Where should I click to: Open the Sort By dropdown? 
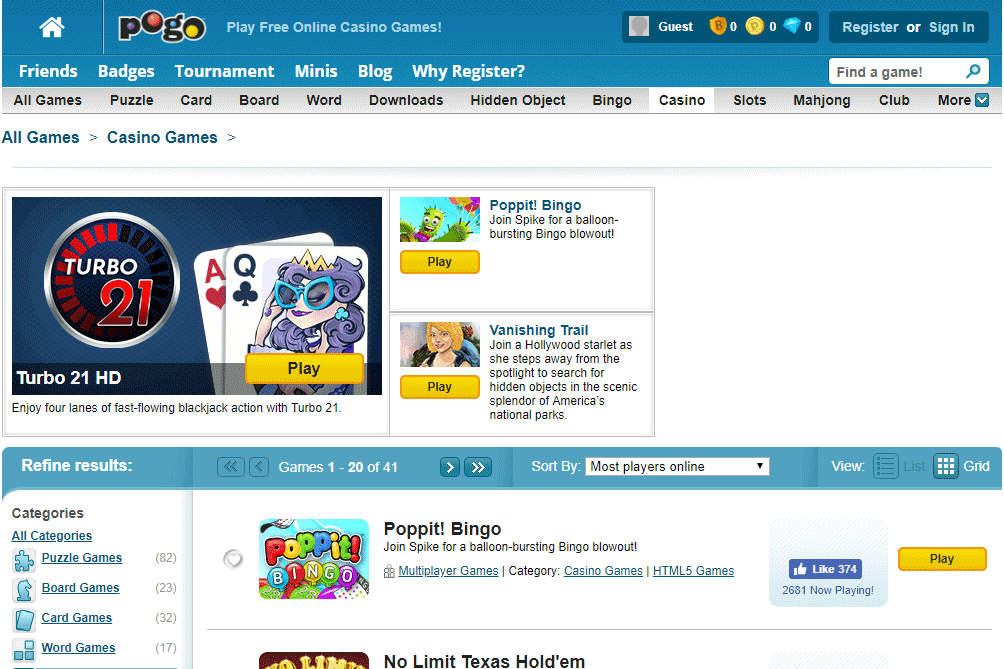coord(677,465)
